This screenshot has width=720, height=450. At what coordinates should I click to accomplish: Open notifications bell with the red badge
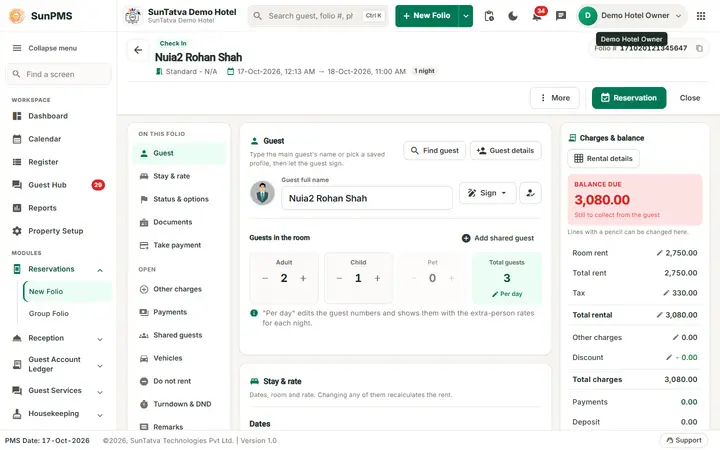pyautogui.click(x=537, y=16)
